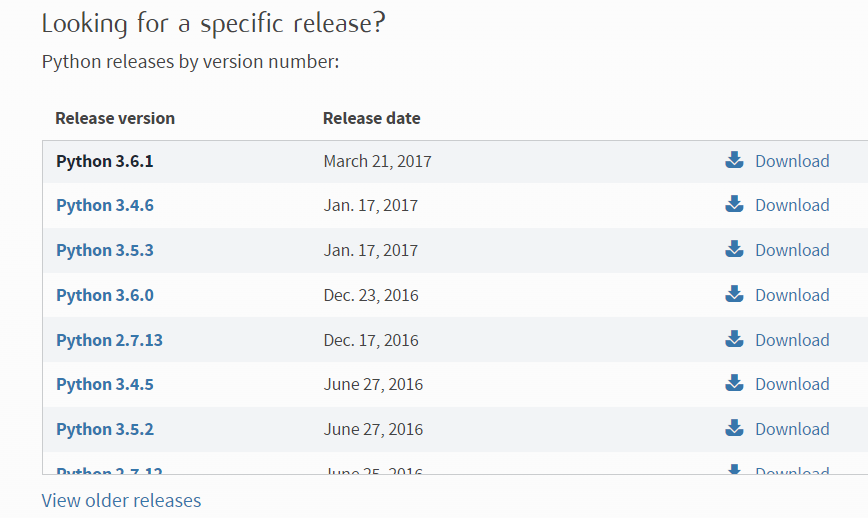Open the Python 3.6.1 release page
Screen dimensions: 868x518
104,161
